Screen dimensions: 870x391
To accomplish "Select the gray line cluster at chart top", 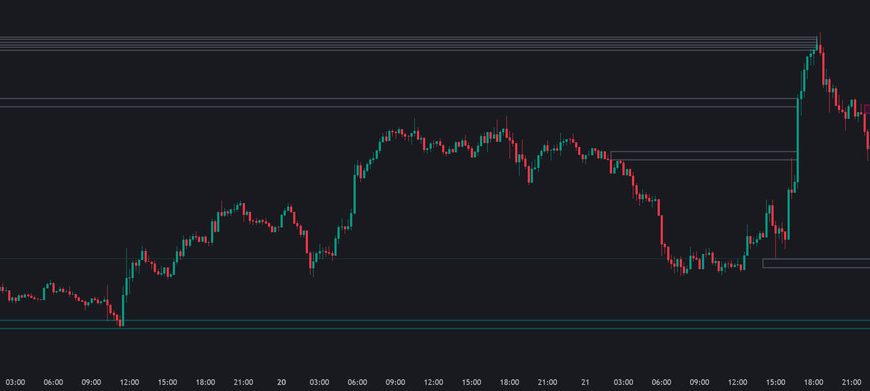I will [409, 43].
